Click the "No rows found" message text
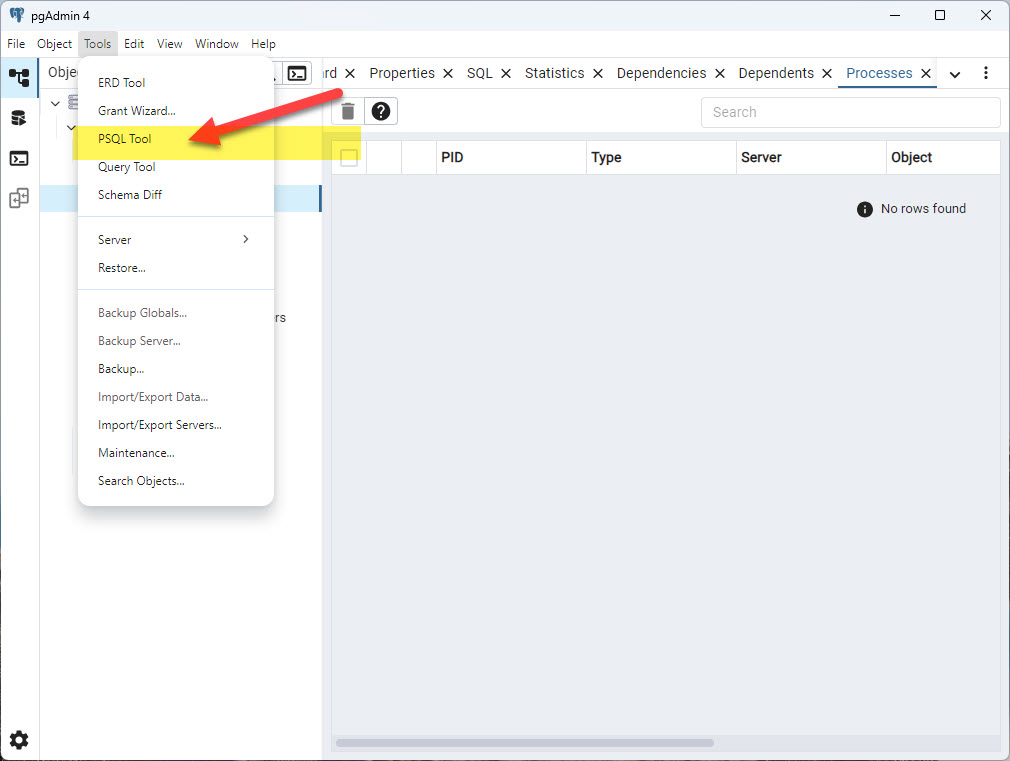1010x761 pixels. (x=923, y=209)
